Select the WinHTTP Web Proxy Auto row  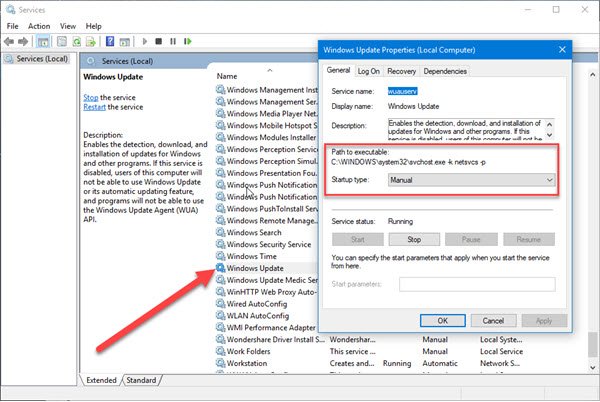(267, 291)
